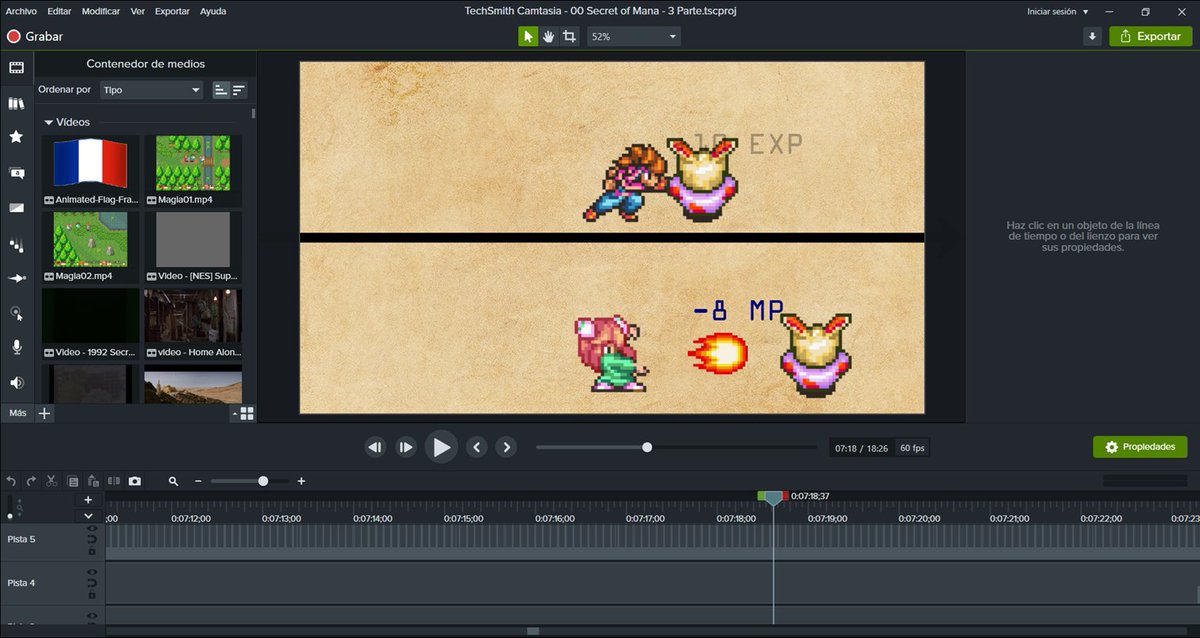Open the Audio Effects speaker icon
This screenshot has width=1200, height=638.
pyautogui.click(x=16, y=383)
